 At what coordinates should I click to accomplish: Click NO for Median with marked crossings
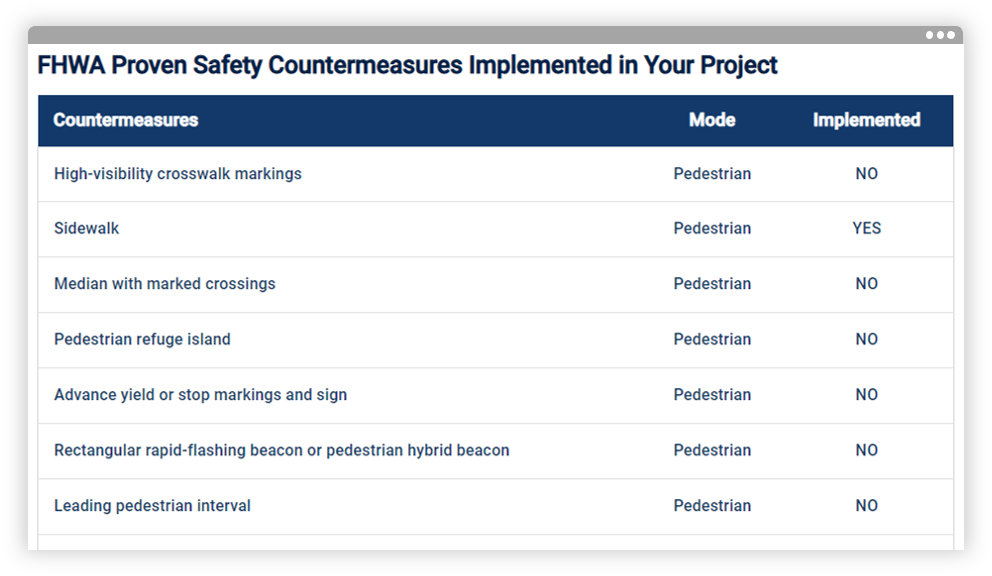867,284
